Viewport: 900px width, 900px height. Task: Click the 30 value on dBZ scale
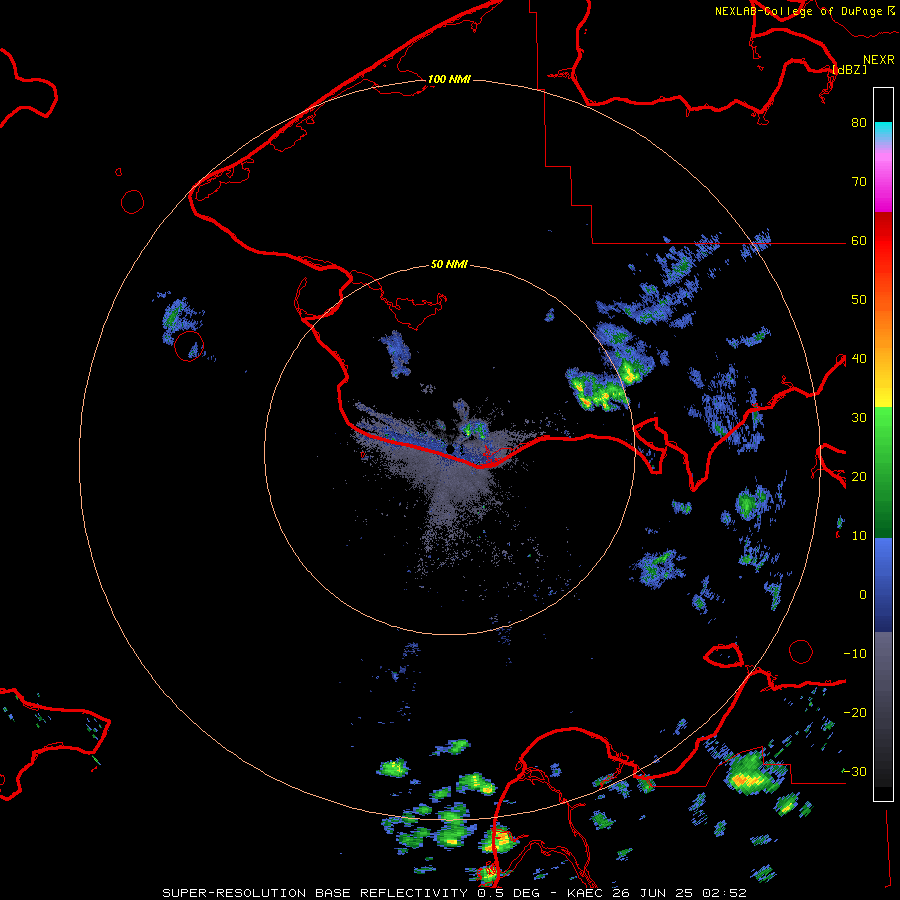point(859,417)
